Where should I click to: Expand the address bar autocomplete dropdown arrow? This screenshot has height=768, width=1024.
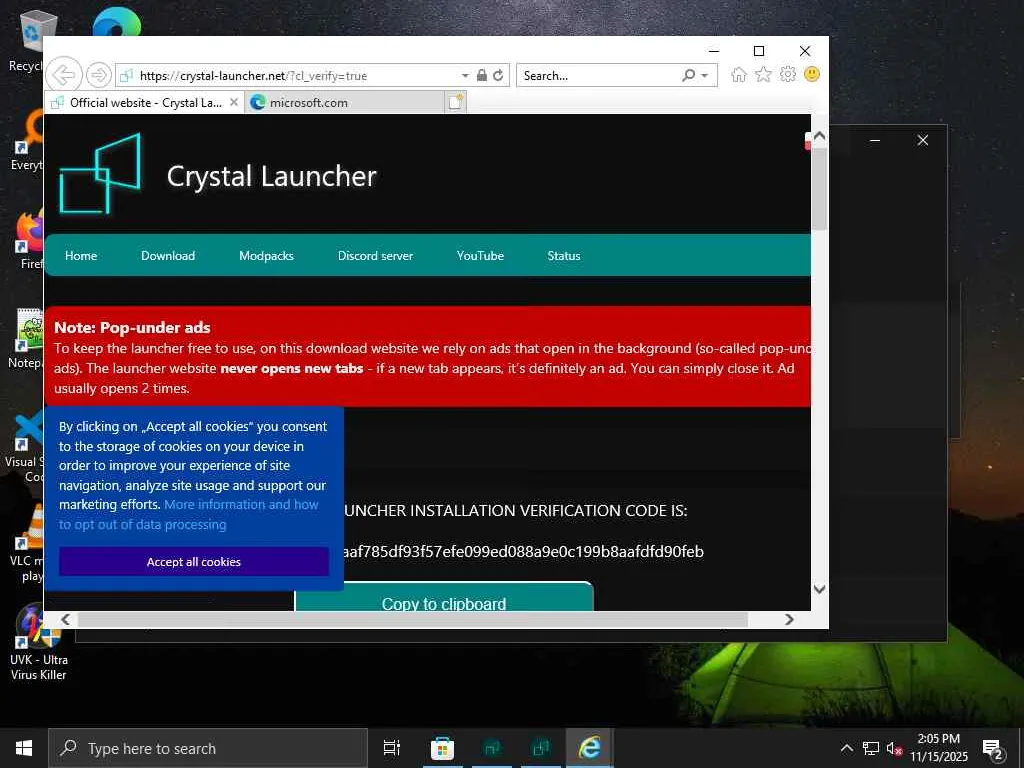click(465, 76)
